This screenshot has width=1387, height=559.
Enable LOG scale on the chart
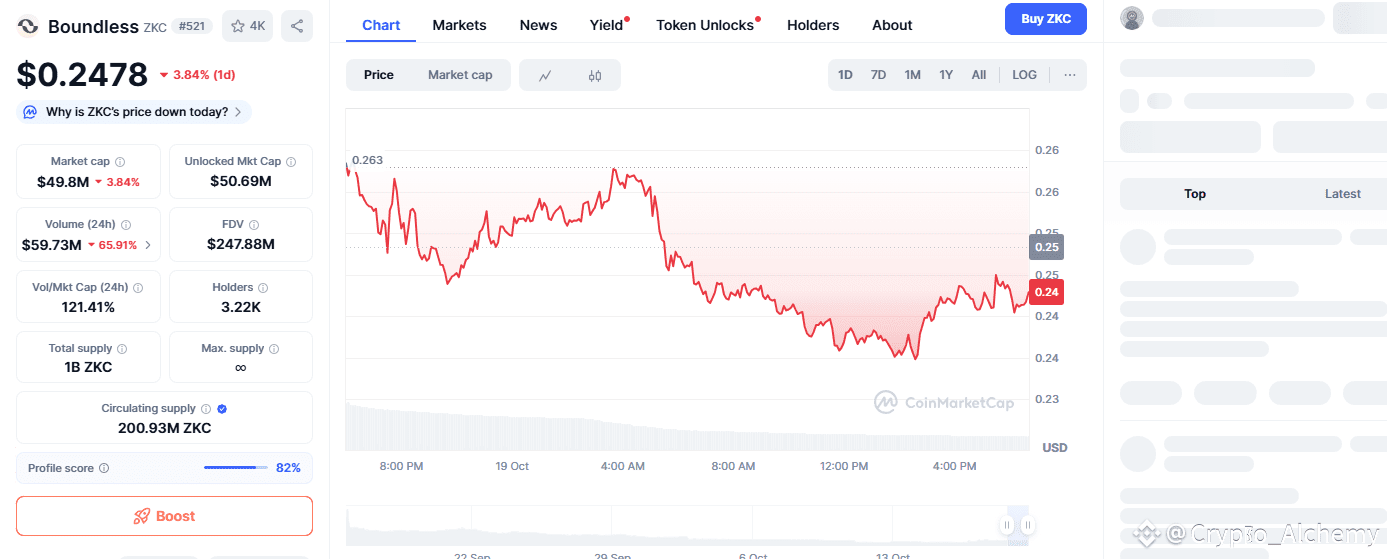coord(1024,75)
